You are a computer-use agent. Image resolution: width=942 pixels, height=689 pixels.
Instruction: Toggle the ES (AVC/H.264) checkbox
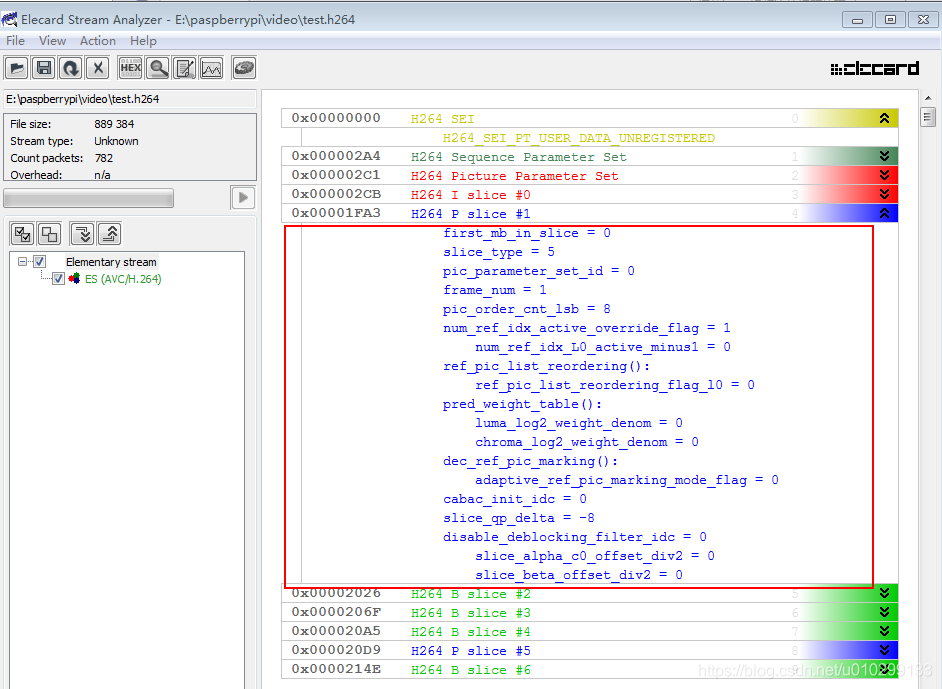coord(58,279)
